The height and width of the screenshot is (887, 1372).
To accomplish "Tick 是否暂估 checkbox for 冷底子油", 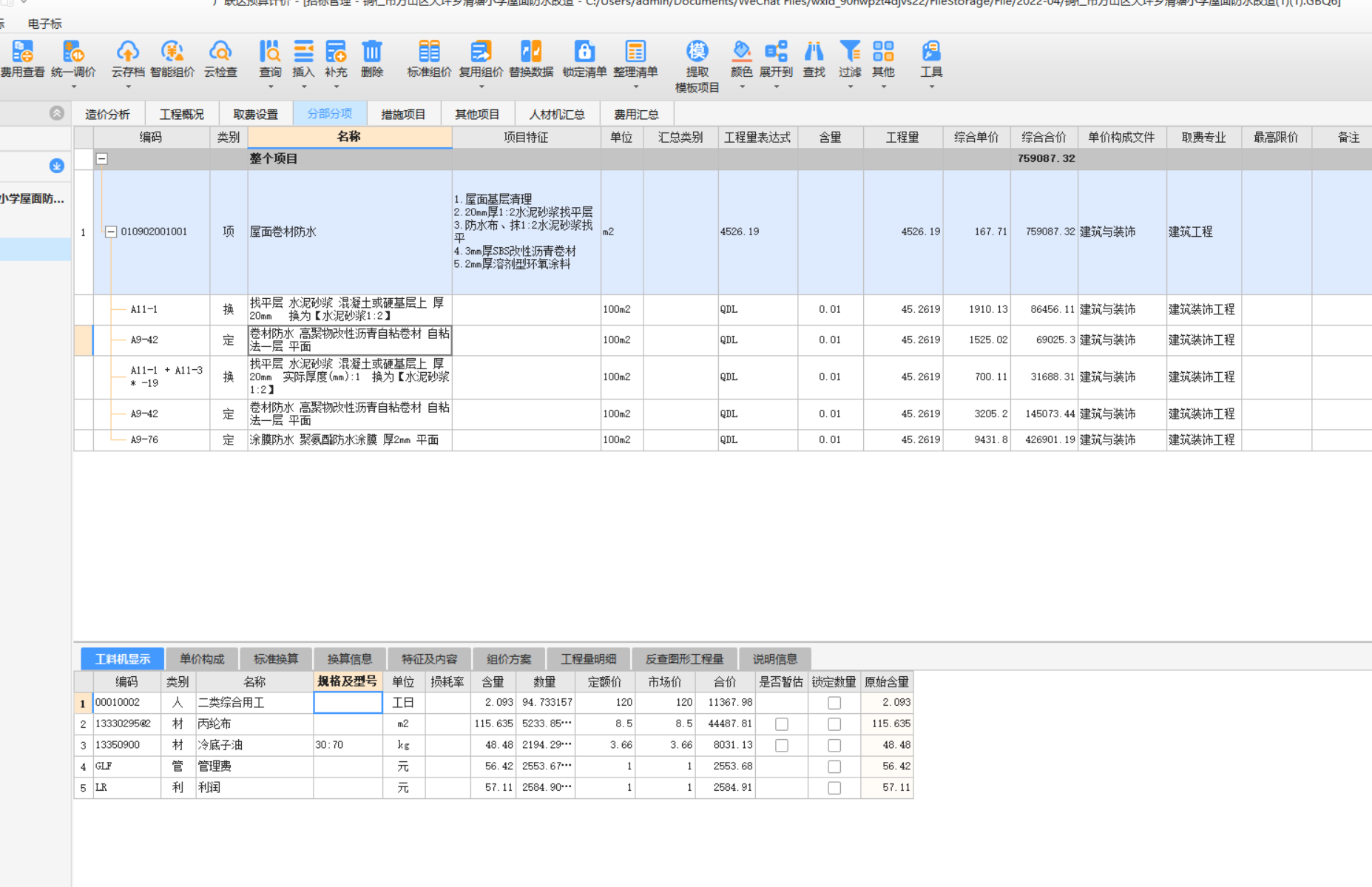I will click(782, 746).
